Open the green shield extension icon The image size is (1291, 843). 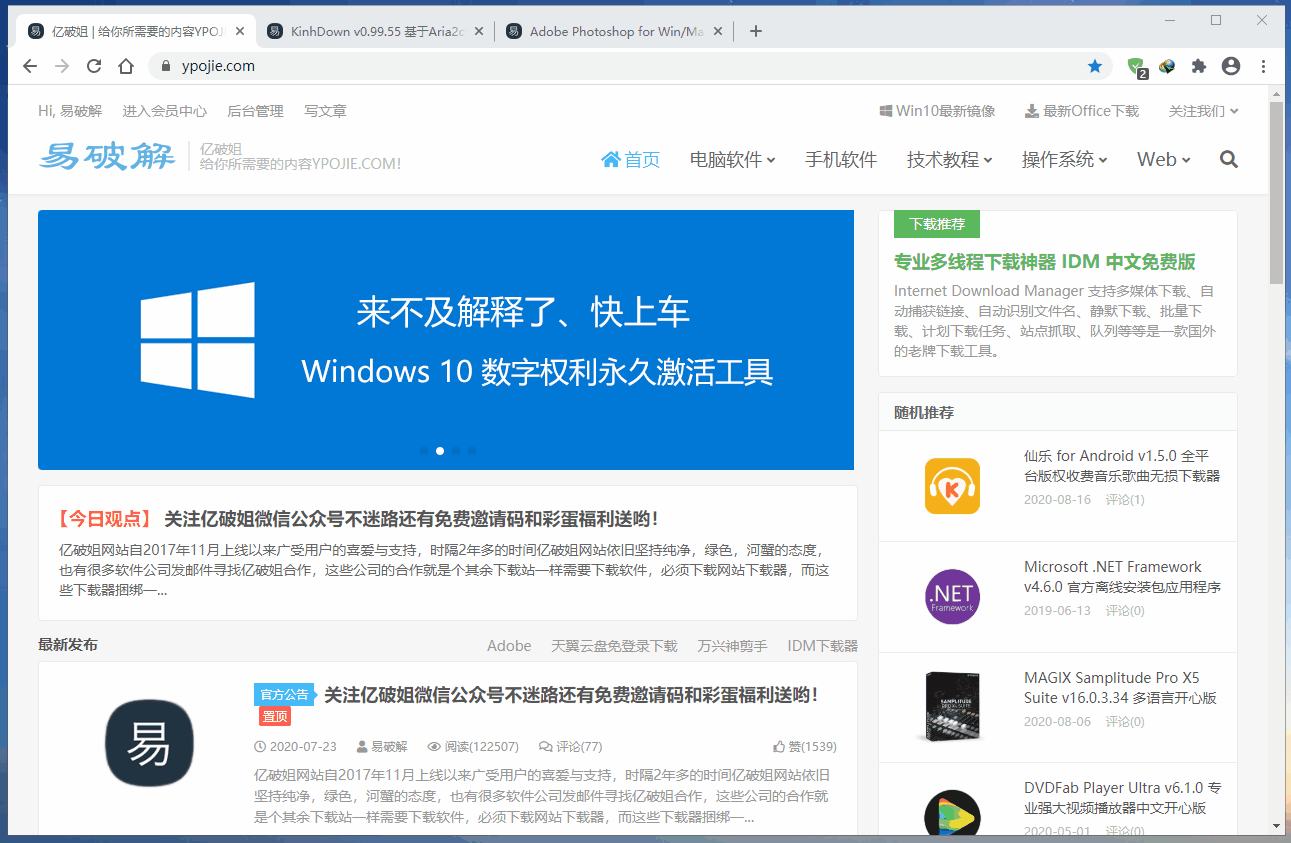click(x=1136, y=67)
